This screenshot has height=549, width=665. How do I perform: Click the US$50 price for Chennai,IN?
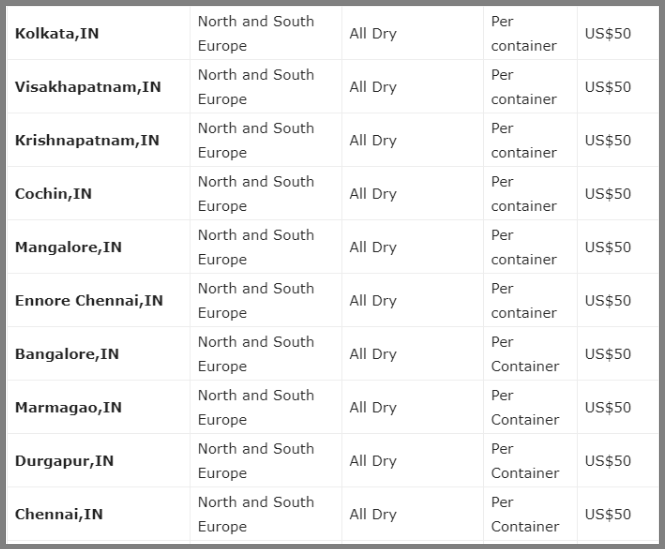point(608,514)
